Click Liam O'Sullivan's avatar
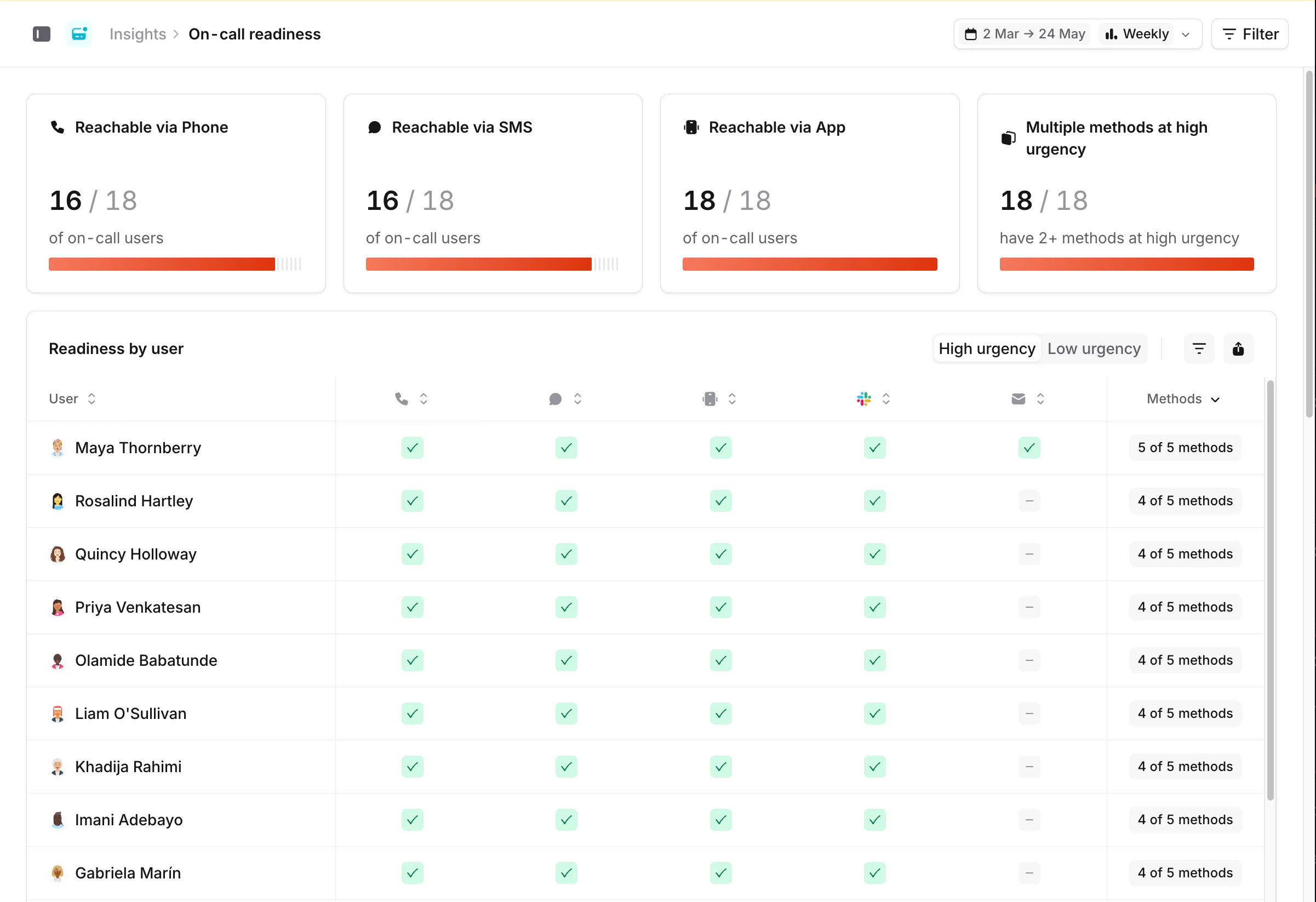1316x902 pixels. (57, 714)
